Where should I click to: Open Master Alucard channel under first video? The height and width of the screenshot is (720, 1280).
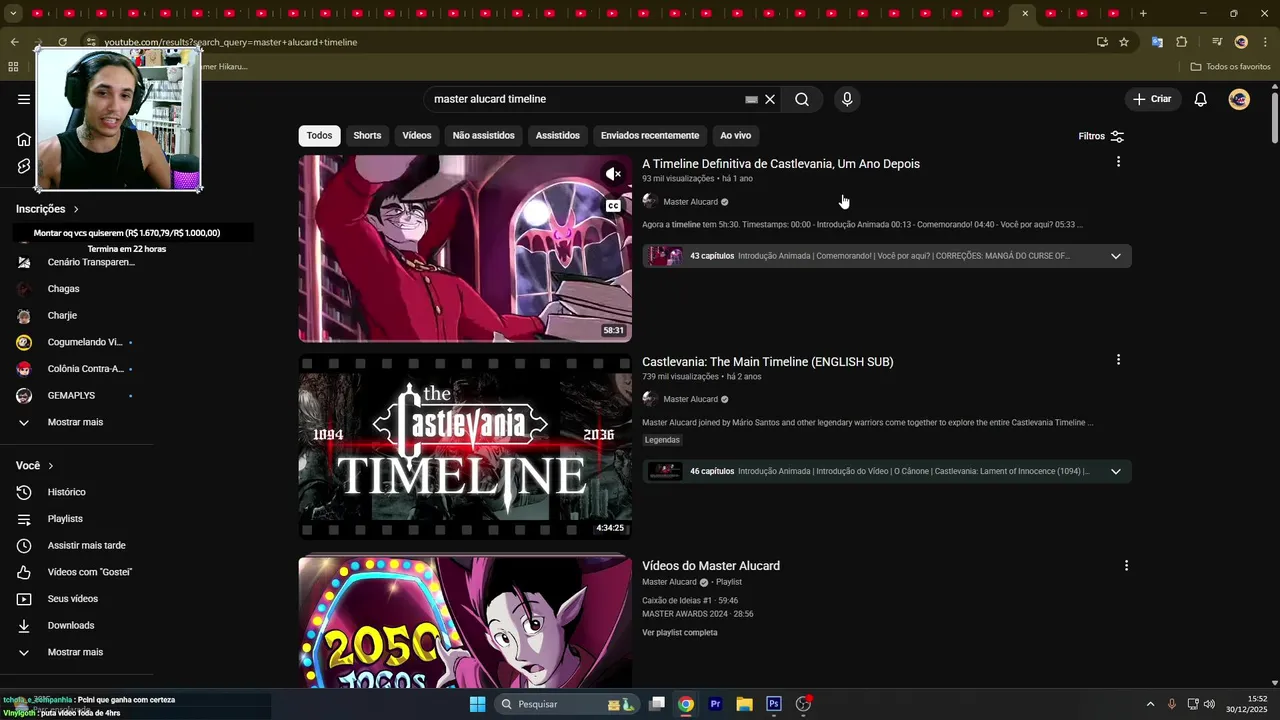tap(690, 202)
